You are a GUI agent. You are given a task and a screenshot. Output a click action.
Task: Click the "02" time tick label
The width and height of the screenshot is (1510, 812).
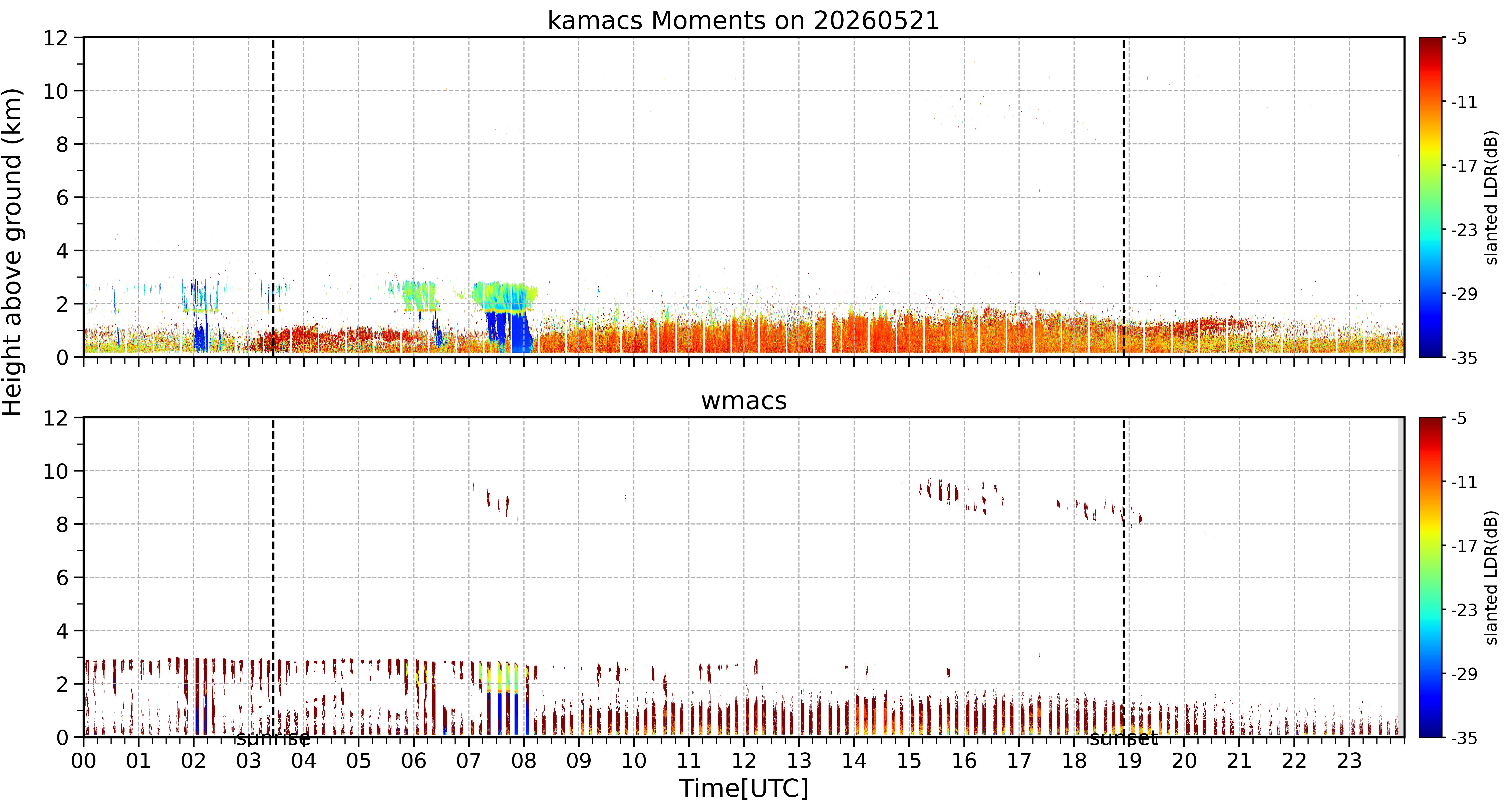tap(194, 761)
